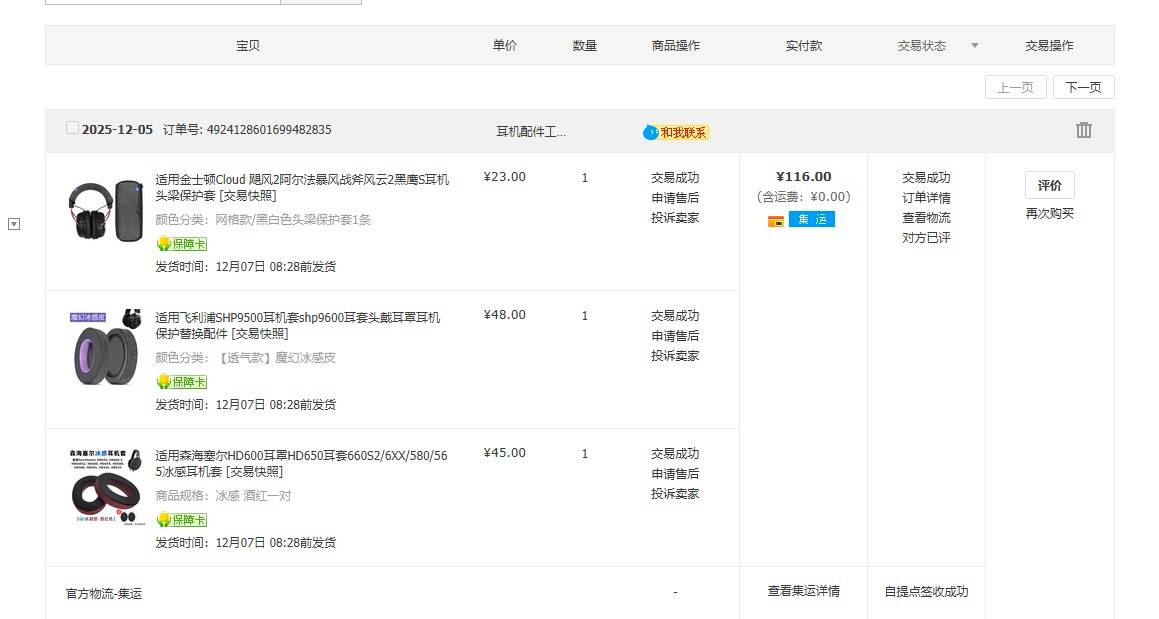View shipment tracking via 查看物流

926,218
